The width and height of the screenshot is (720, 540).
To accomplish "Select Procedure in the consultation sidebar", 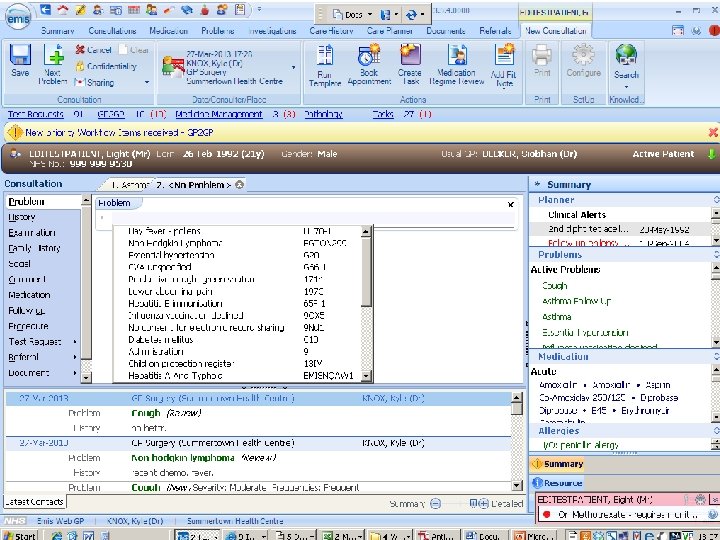I will pos(28,326).
